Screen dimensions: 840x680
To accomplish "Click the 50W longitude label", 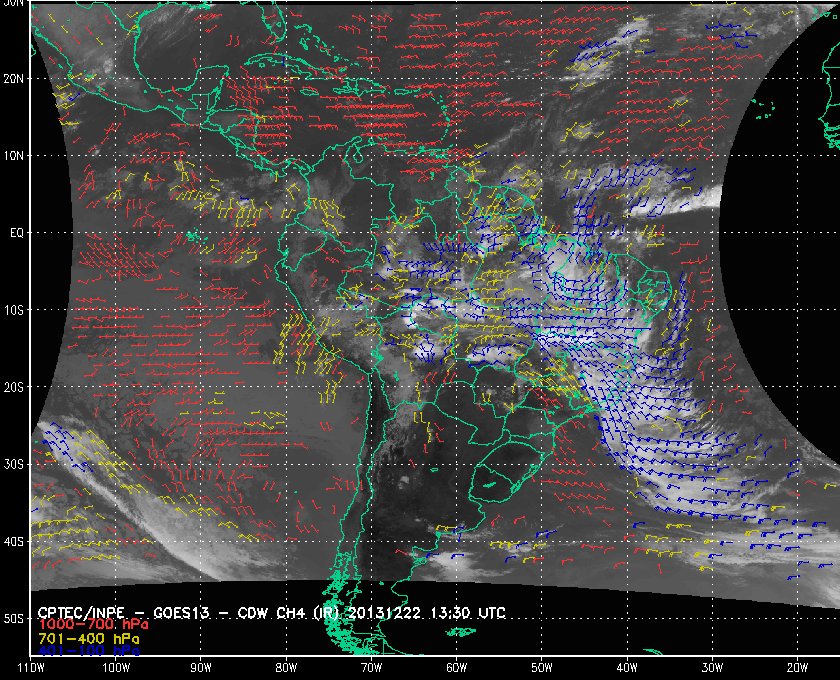I will point(542,668).
